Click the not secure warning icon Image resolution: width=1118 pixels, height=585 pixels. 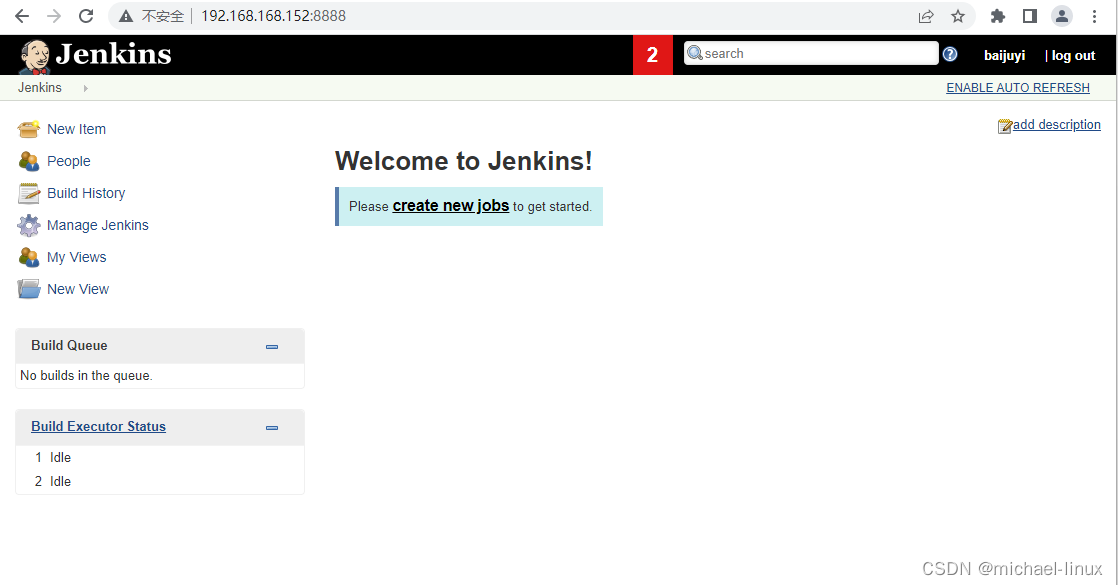coord(126,16)
